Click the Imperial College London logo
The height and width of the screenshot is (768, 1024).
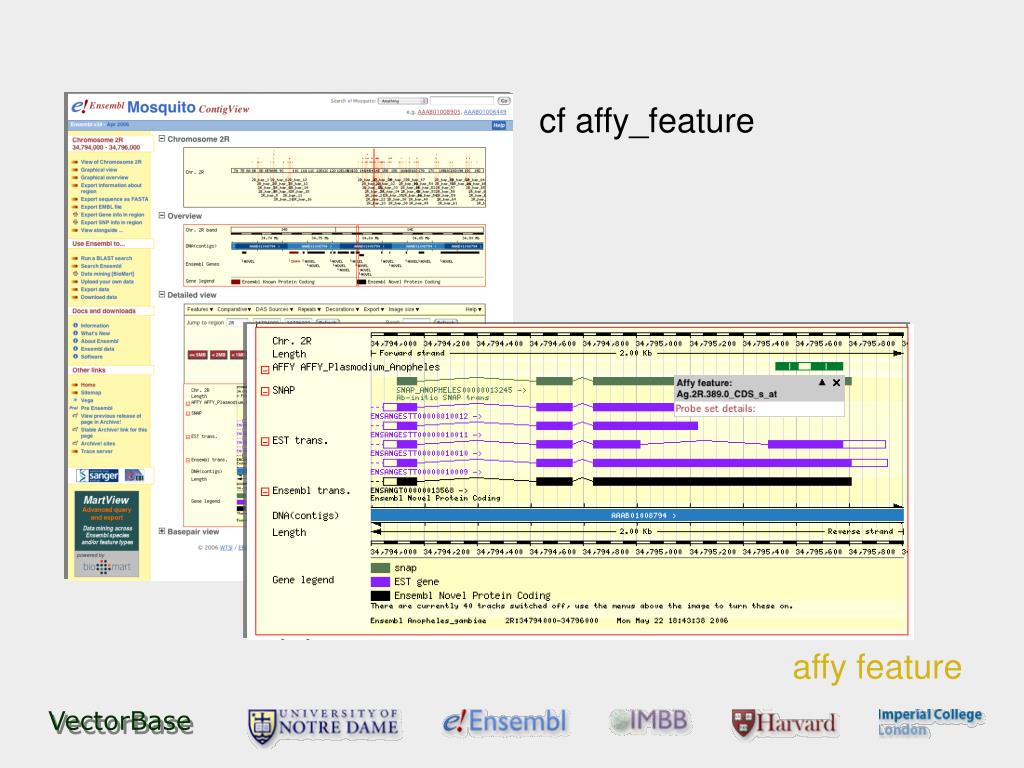(x=930, y=722)
